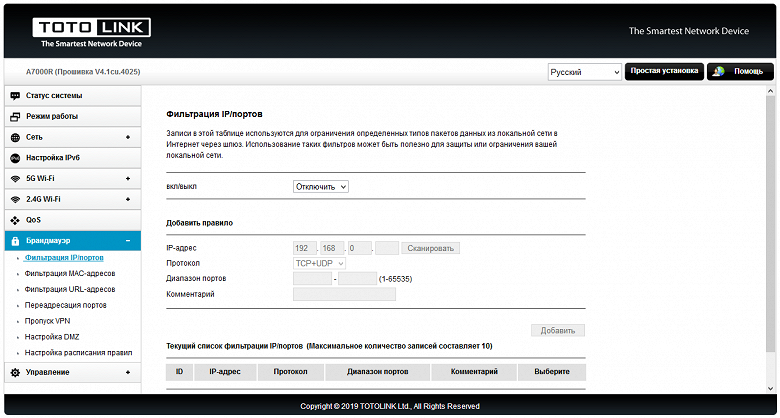Click the Комментарий input field
The width and height of the screenshot is (780, 418).
(x=344, y=295)
